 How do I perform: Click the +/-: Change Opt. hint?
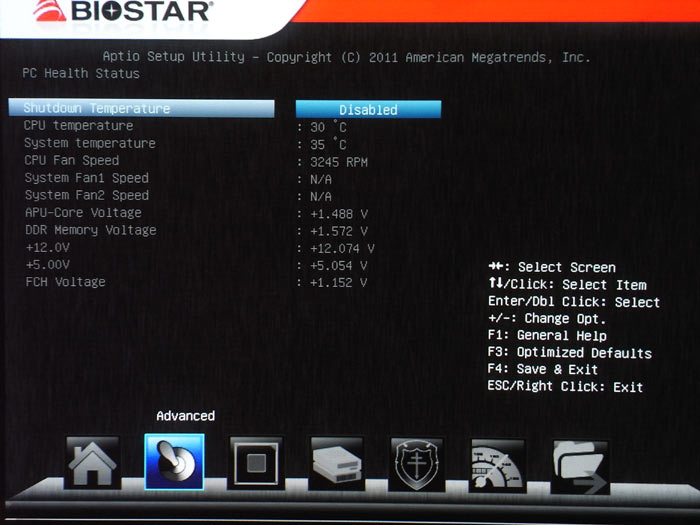(547, 318)
